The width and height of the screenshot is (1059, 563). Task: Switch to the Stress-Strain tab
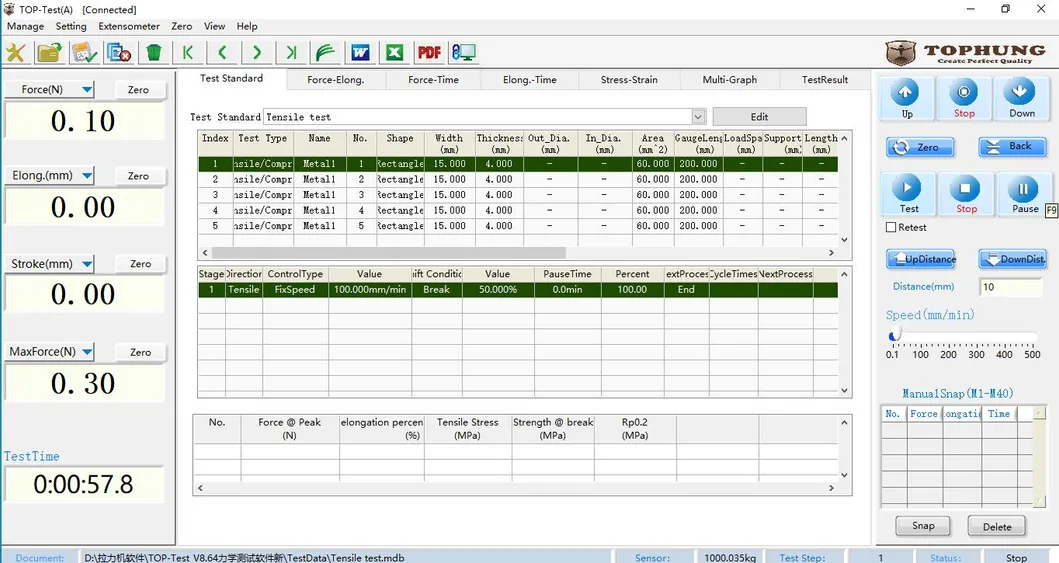click(629, 80)
